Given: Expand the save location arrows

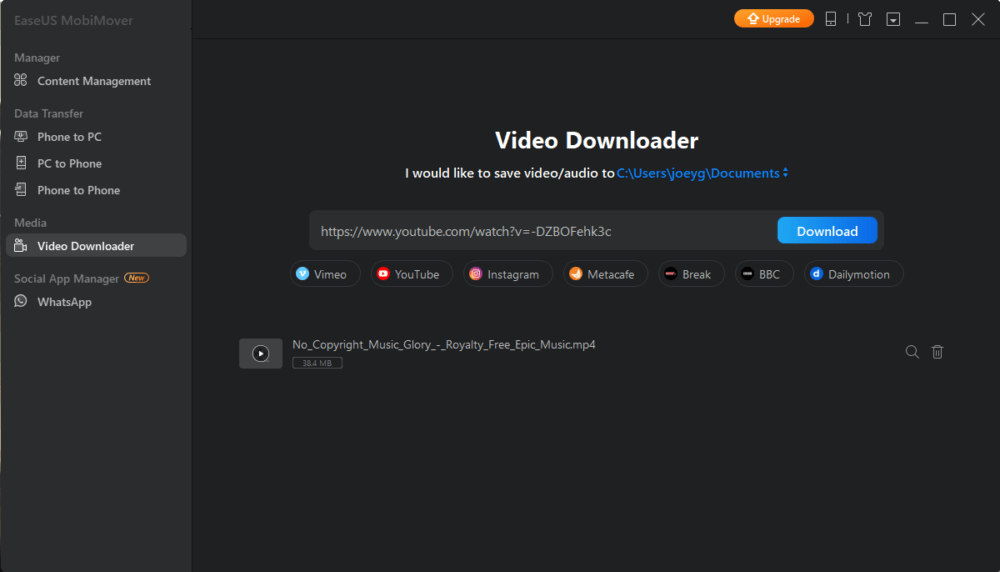Looking at the screenshot, I should (x=785, y=173).
